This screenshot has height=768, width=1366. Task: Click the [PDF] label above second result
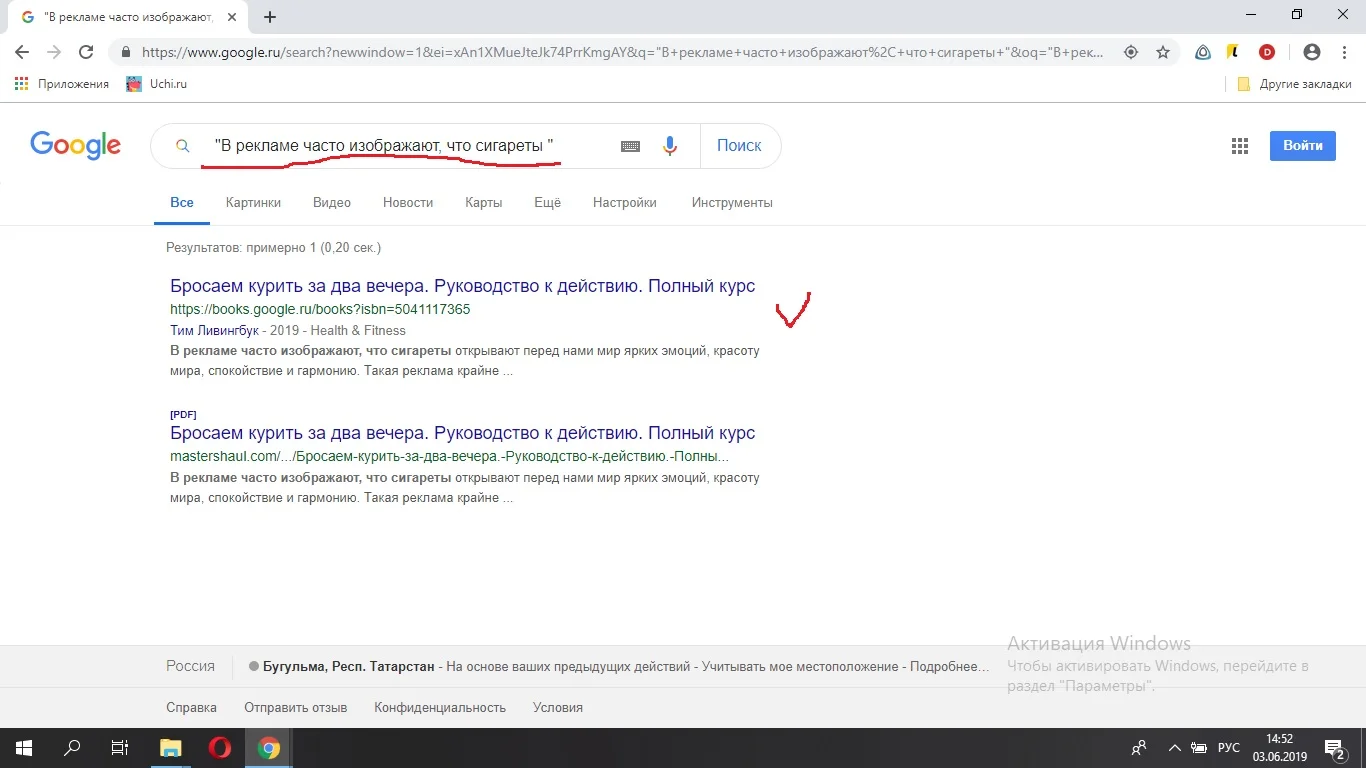click(183, 414)
